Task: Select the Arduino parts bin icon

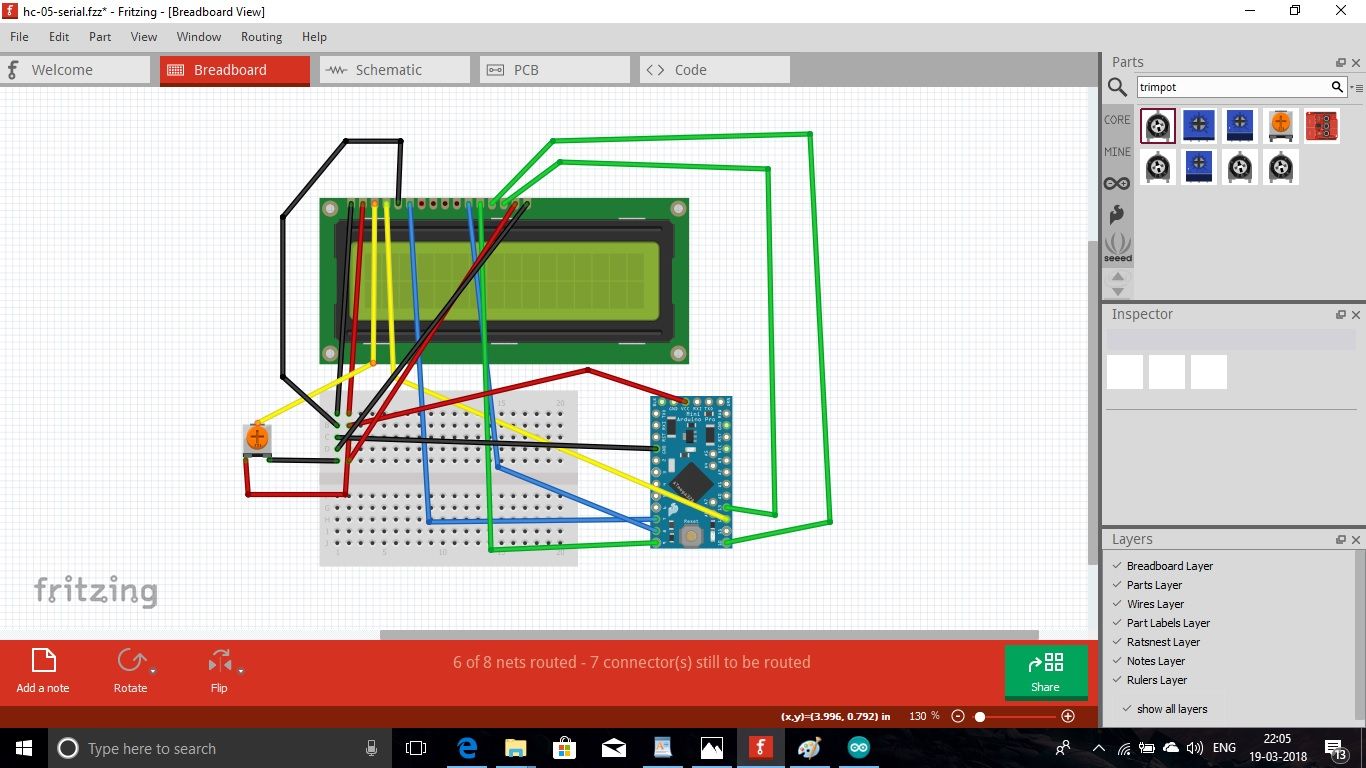Action: (x=1117, y=183)
